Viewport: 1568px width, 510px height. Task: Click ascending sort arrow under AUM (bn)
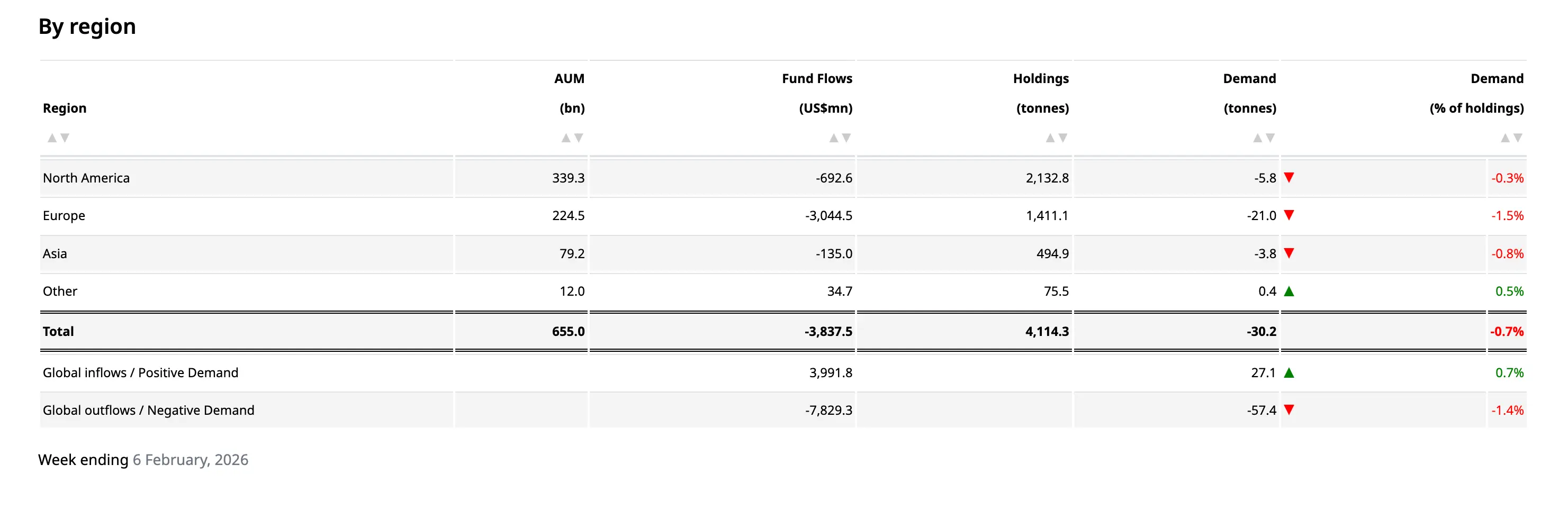[565, 138]
